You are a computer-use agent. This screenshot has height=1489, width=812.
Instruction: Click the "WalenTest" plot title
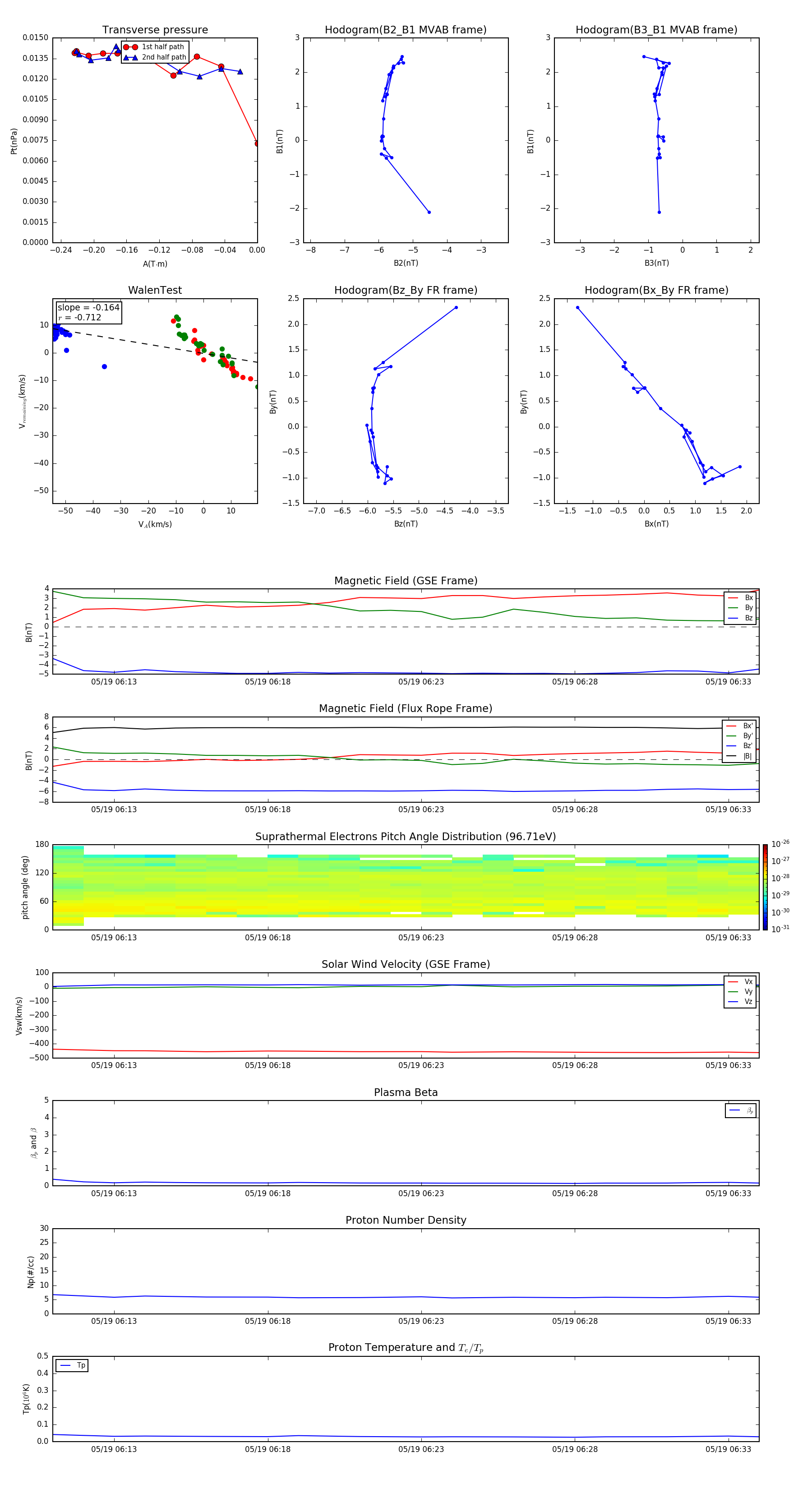(x=155, y=290)
